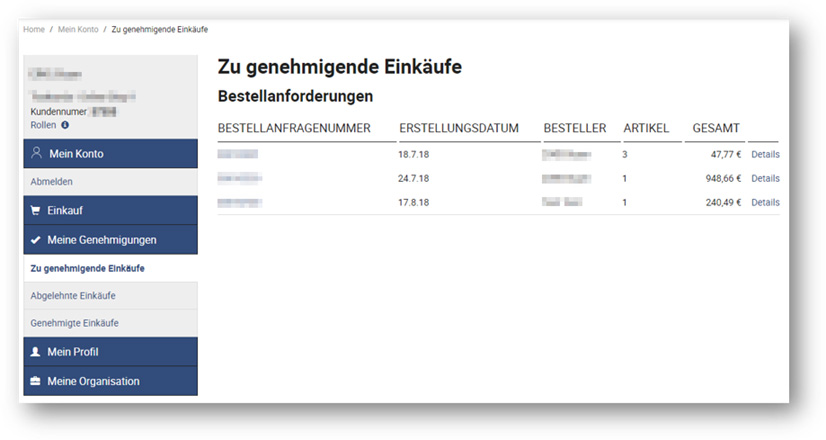Open Details for the 240,49 € request
This screenshot has height=440, width=826.
tap(765, 202)
